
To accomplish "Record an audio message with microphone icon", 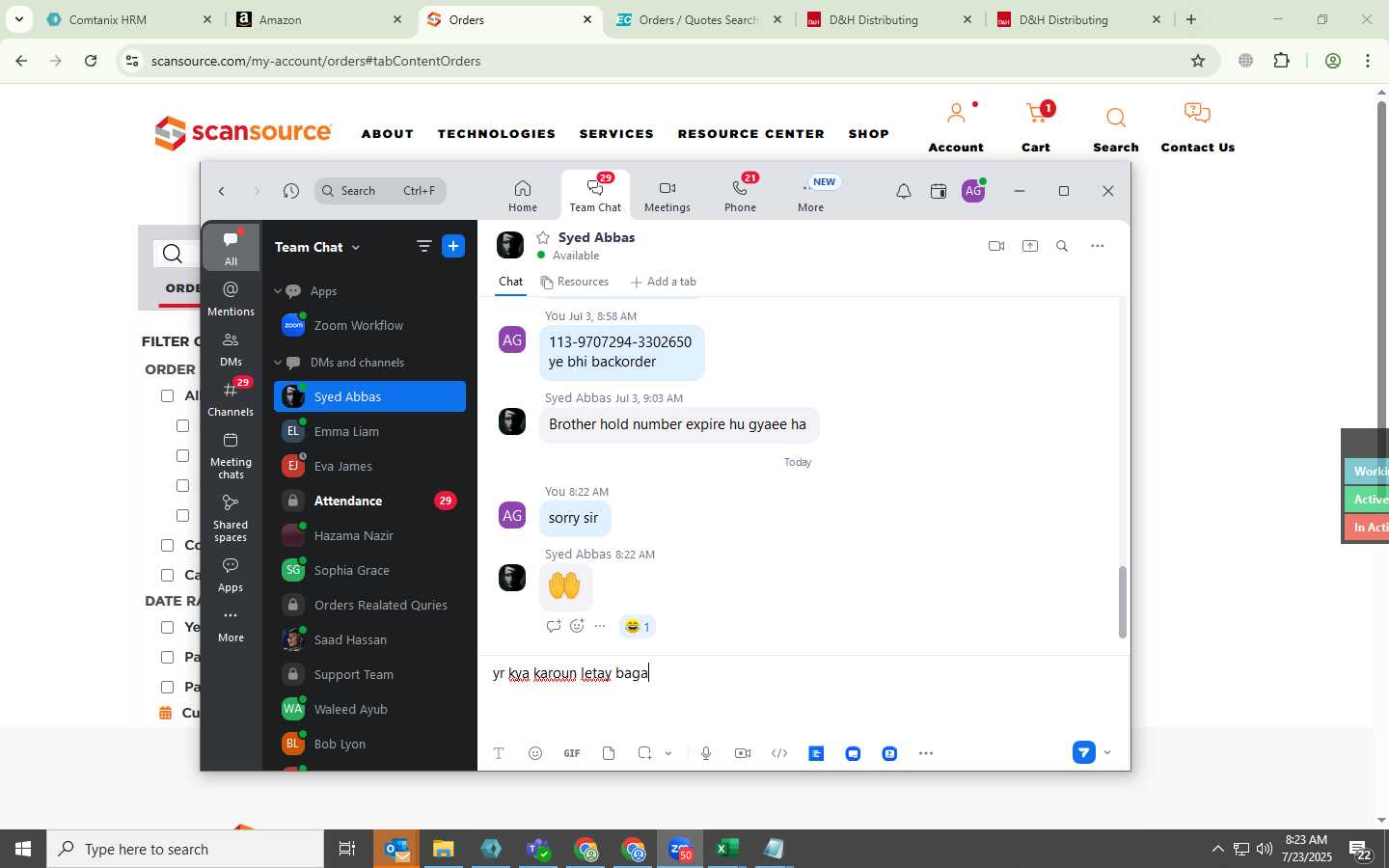I will coord(706,753).
